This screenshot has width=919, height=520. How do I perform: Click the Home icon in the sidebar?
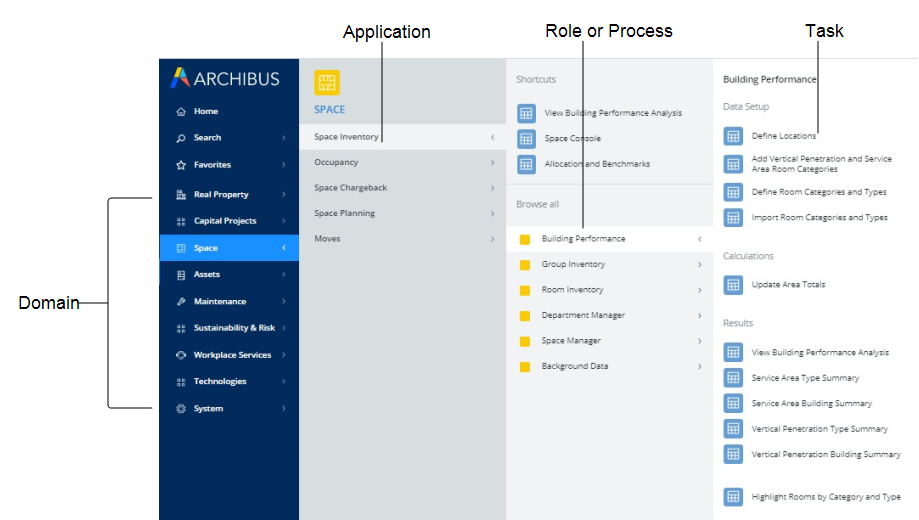181,111
